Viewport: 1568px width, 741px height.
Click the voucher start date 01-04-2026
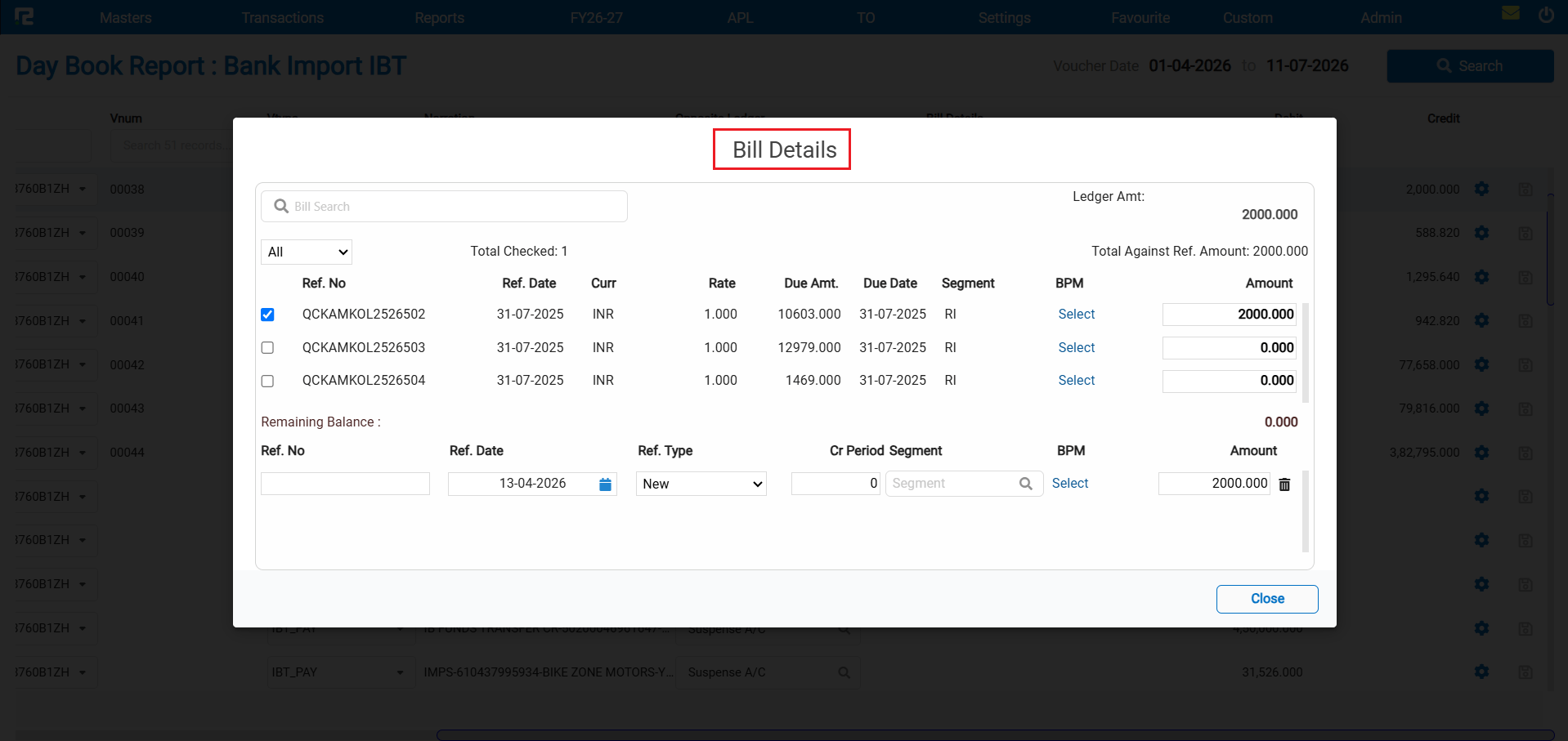pos(1189,65)
